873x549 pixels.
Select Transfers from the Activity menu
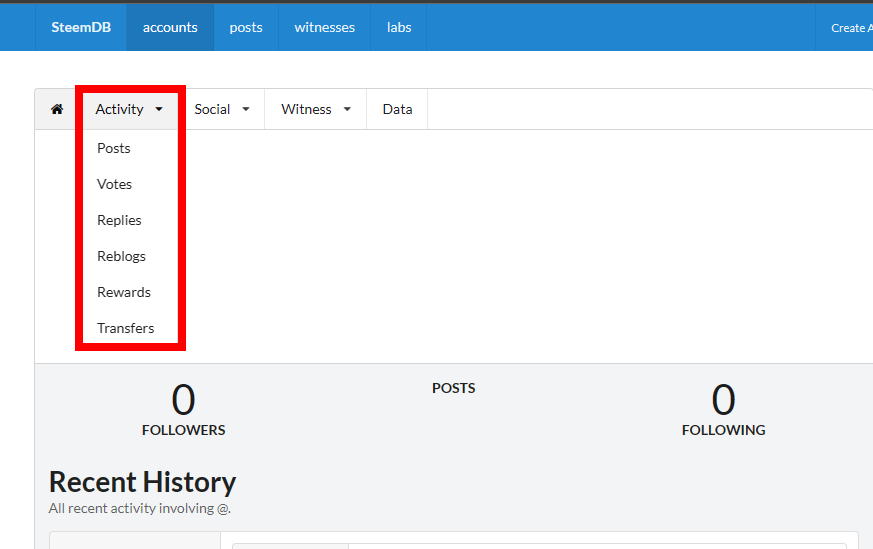point(126,329)
